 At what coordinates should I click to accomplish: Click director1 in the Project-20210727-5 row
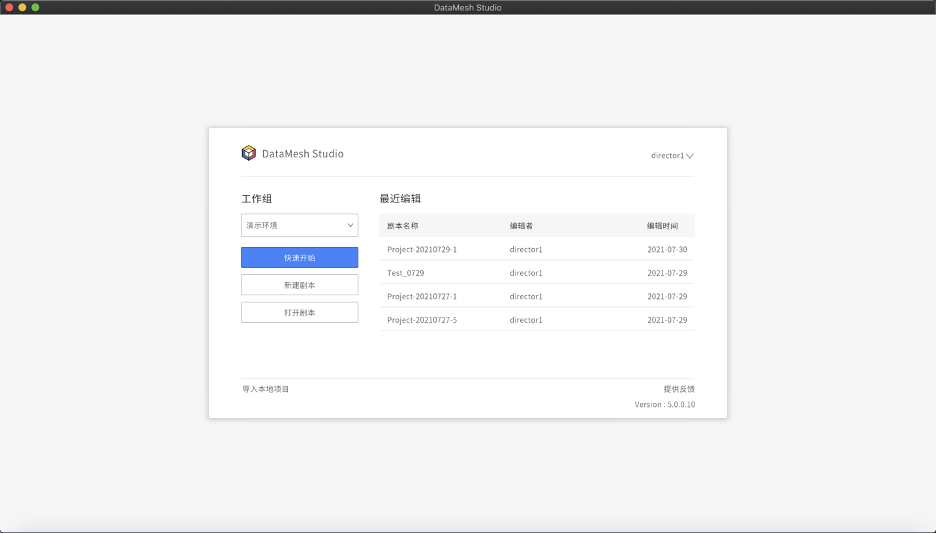pos(526,320)
